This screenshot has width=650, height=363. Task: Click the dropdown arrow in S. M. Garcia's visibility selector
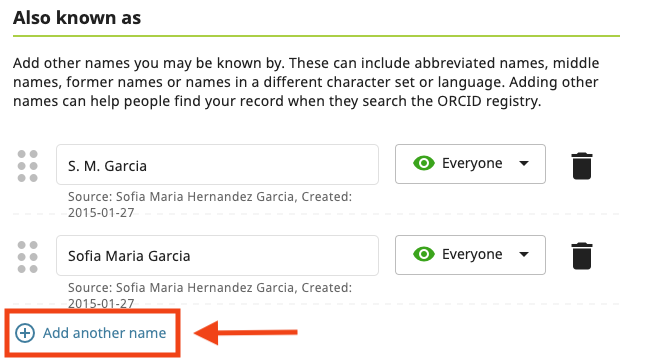(x=524, y=163)
